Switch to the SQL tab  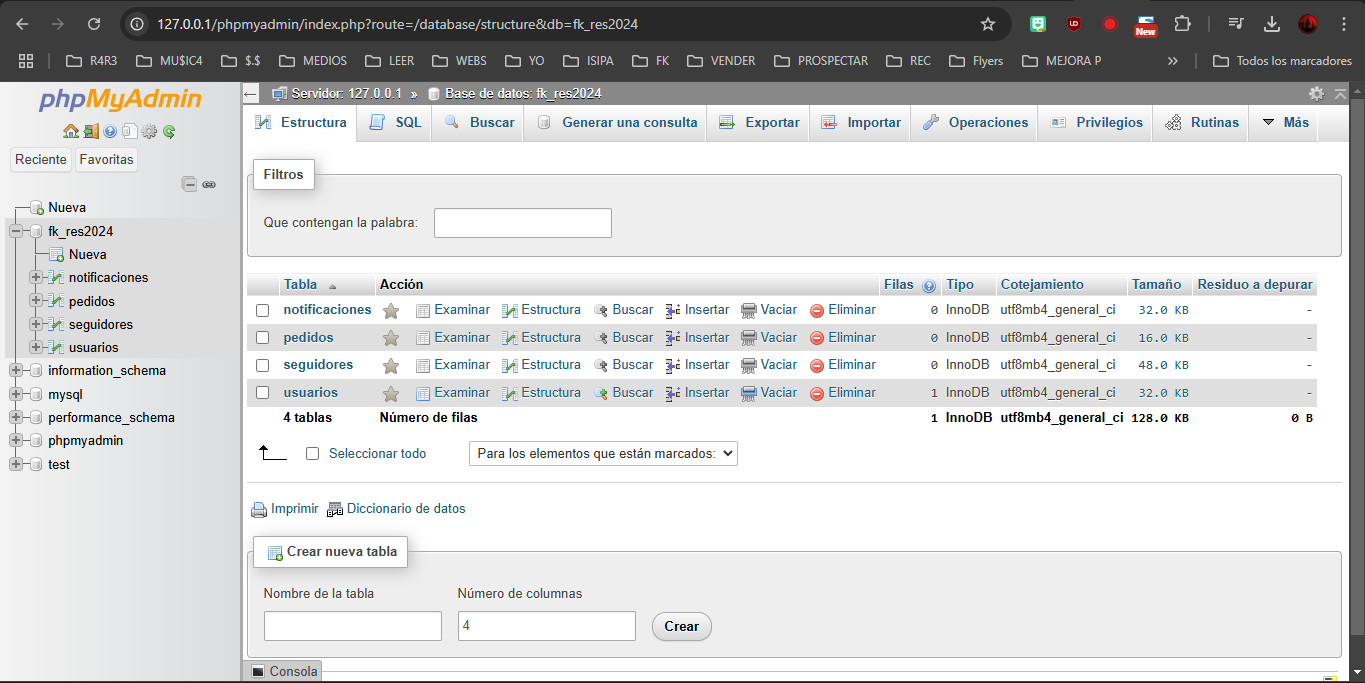pyautogui.click(x=396, y=122)
